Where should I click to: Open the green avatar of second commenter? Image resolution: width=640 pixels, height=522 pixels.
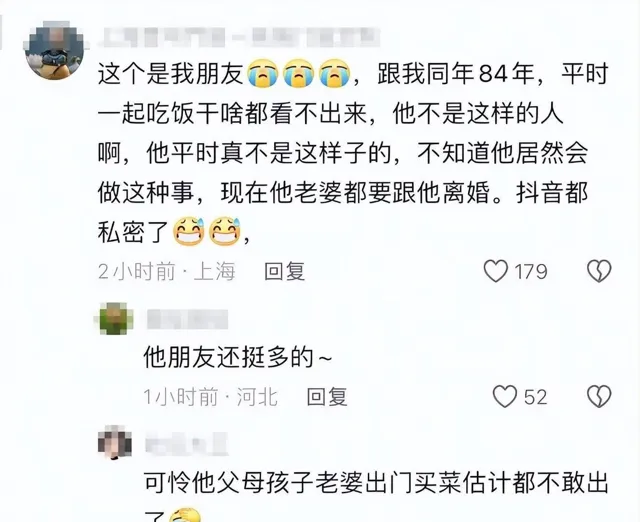tap(115, 319)
